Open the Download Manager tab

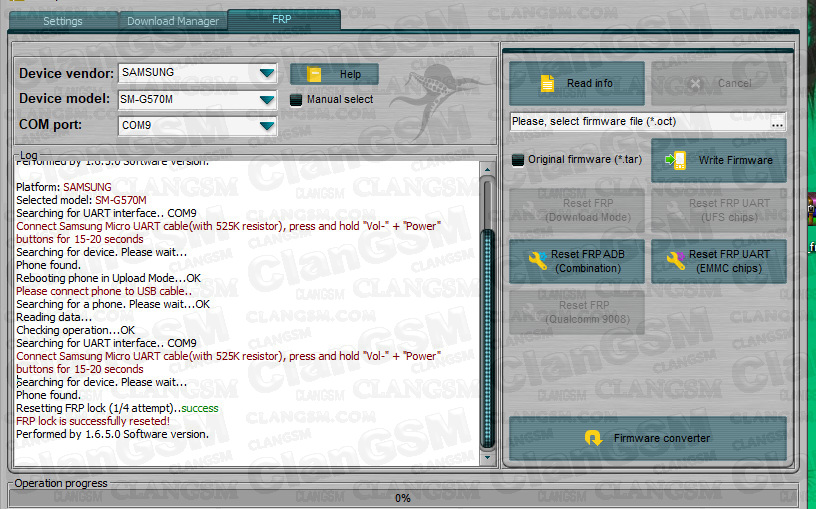coord(173,21)
